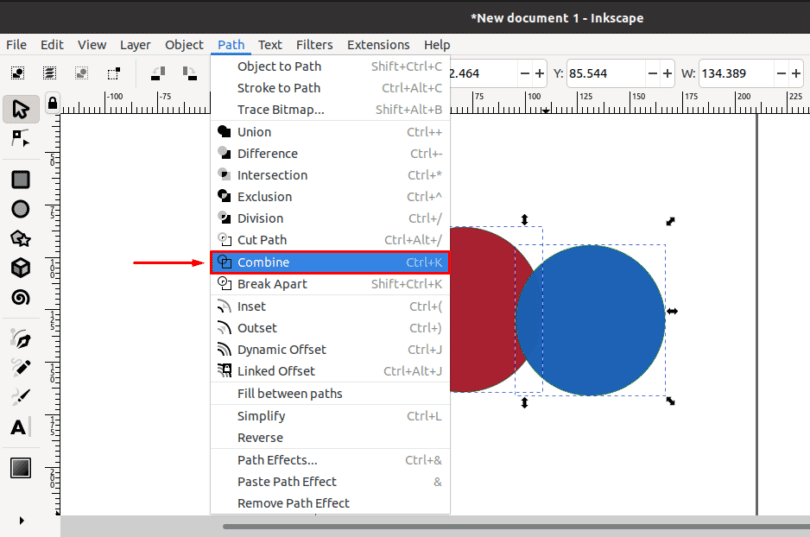Select the Node editing tool
The width and height of the screenshot is (810, 537).
click(x=21, y=138)
